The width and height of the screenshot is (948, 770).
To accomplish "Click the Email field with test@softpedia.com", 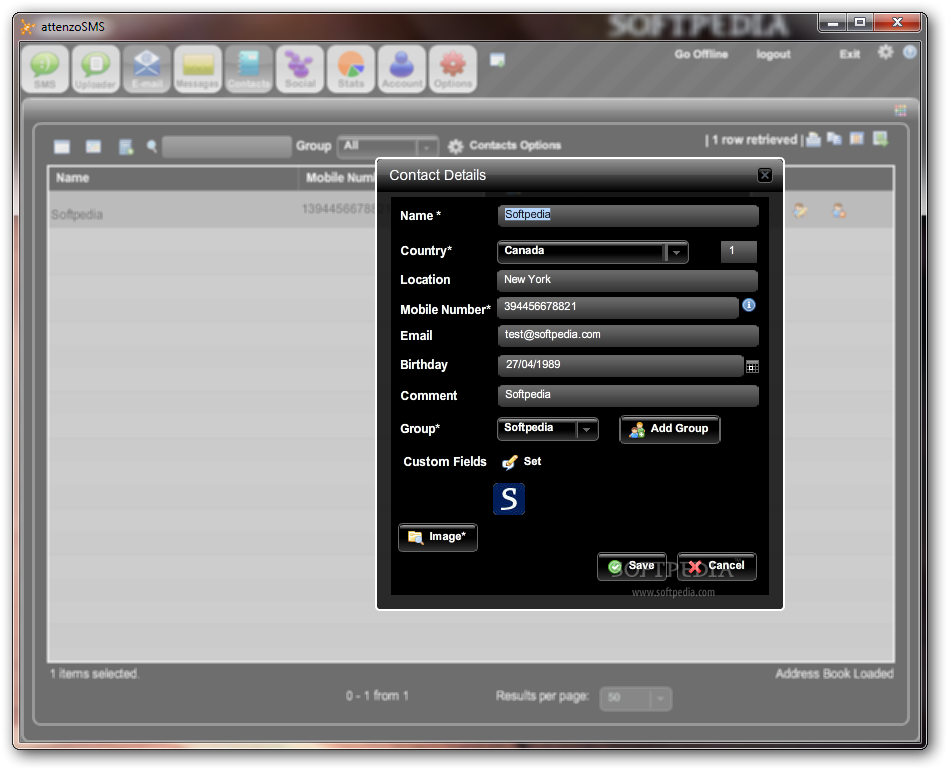I will coord(628,335).
